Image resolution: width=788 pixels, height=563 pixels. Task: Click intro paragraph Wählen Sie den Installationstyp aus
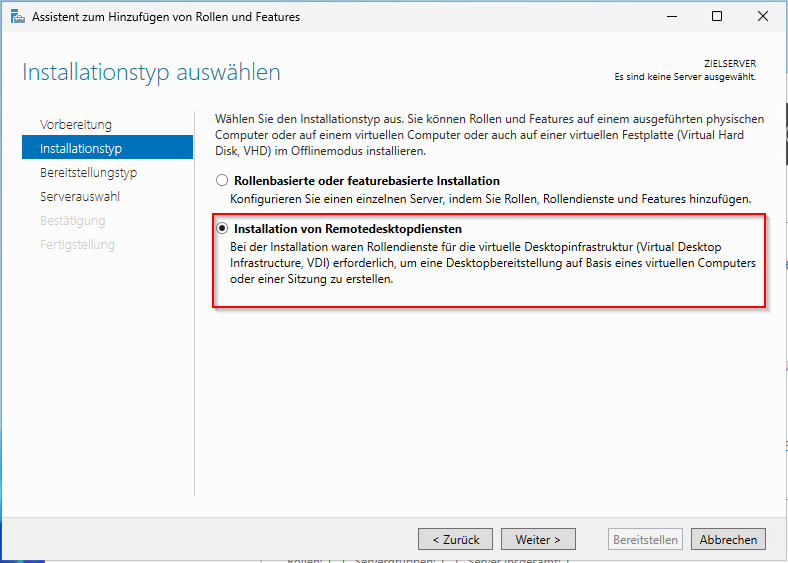pos(489,135)
